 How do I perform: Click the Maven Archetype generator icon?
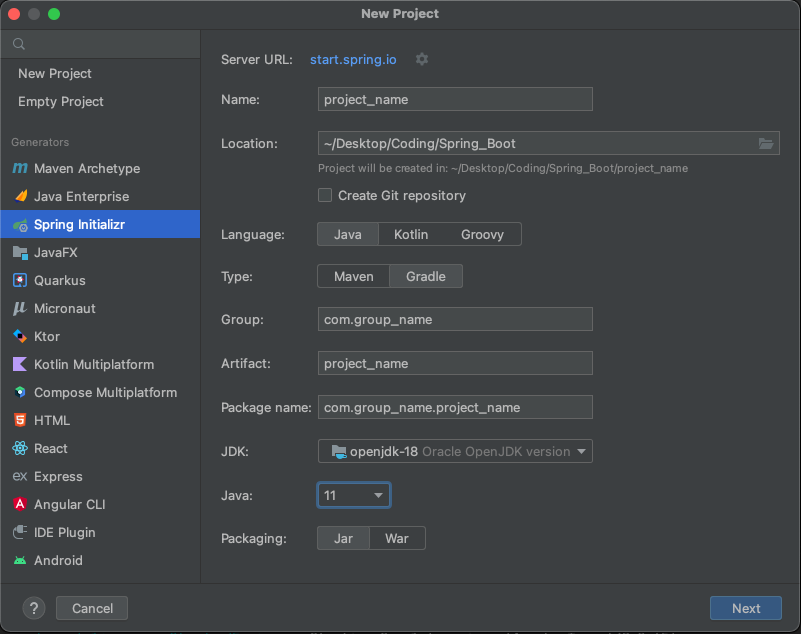click(20, 168)
